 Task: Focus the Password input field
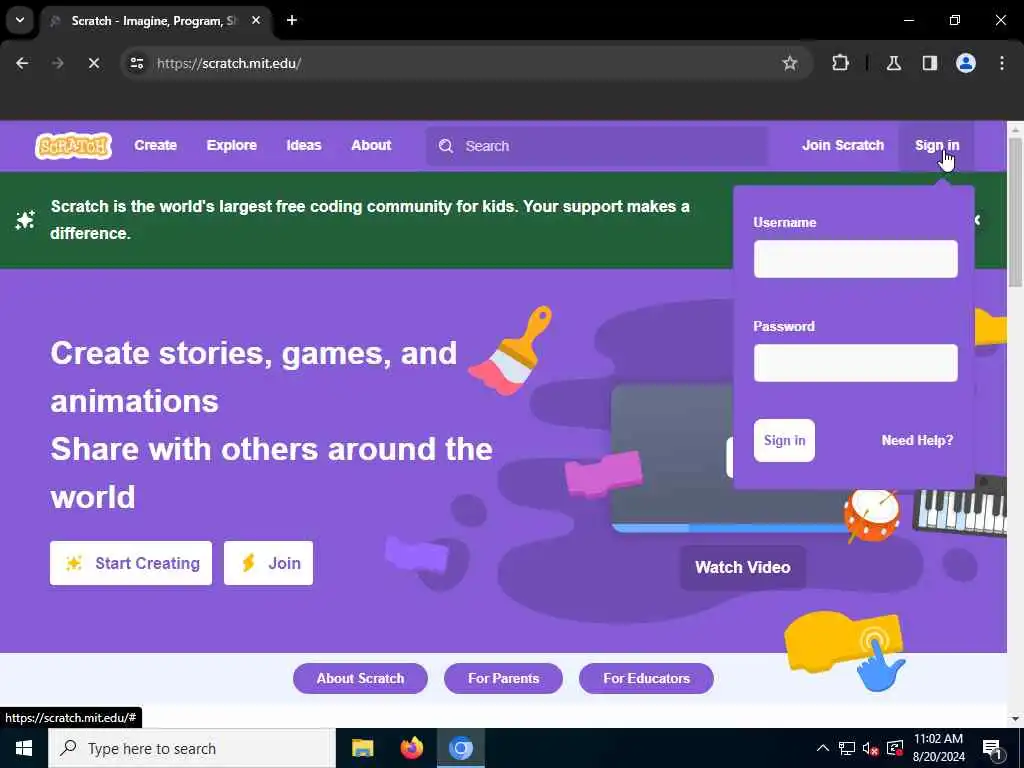pos(856,362)
